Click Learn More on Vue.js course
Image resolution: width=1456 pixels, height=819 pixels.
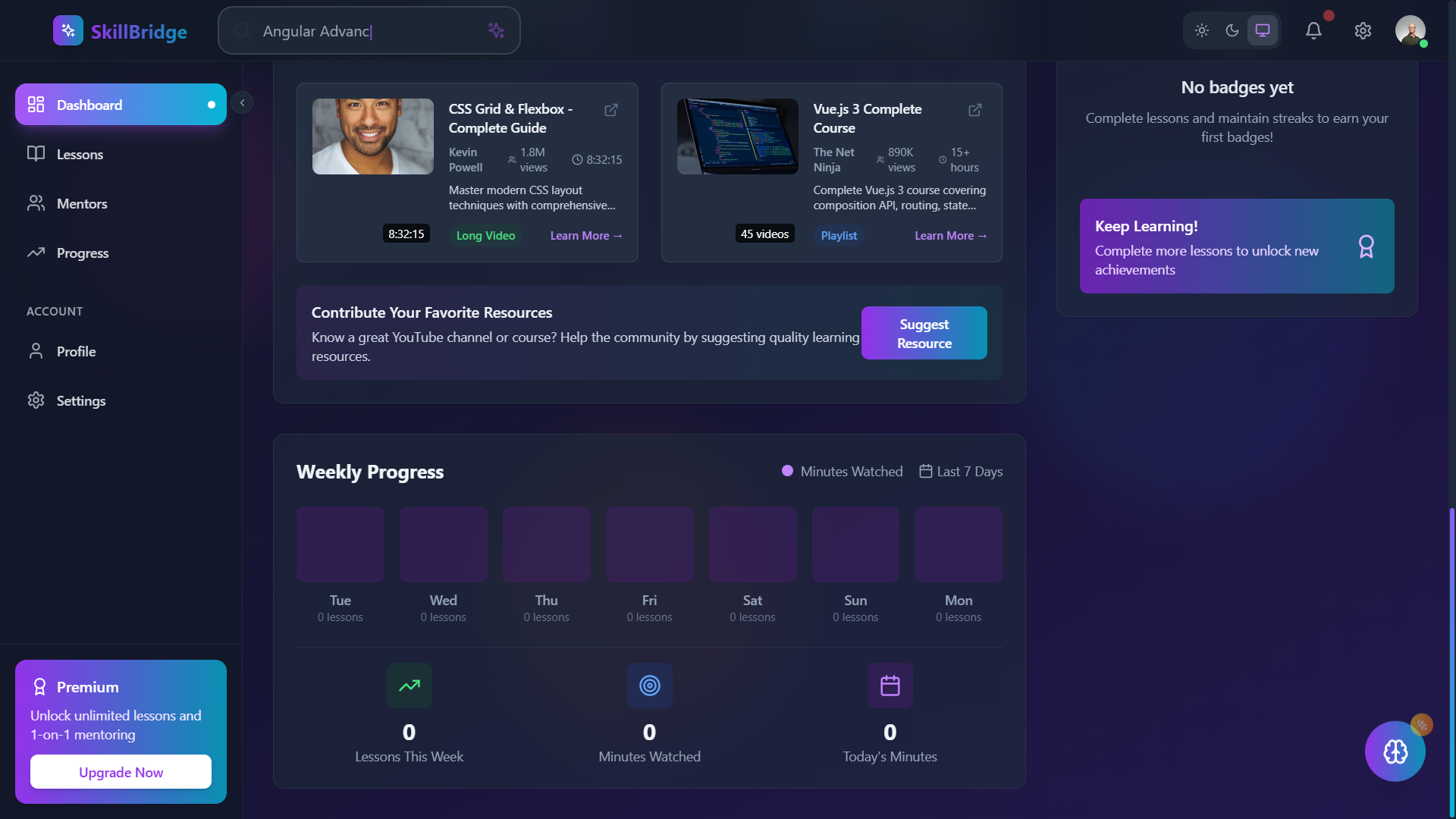(x=950, y=236)
